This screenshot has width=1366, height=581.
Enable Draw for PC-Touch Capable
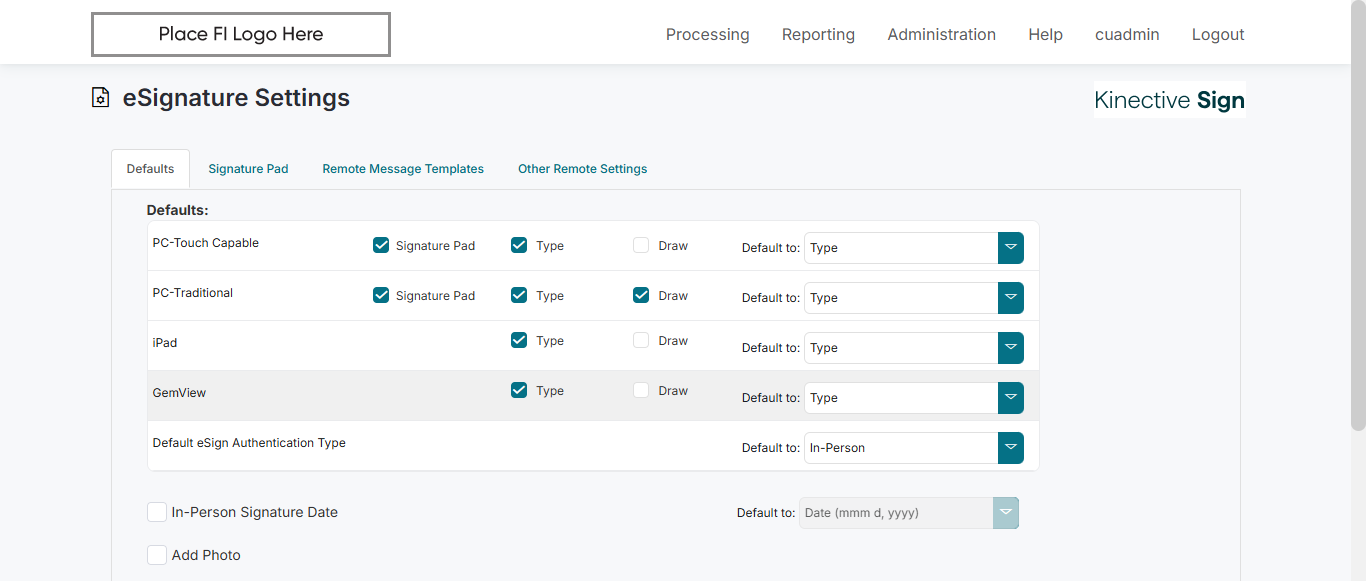641,245
